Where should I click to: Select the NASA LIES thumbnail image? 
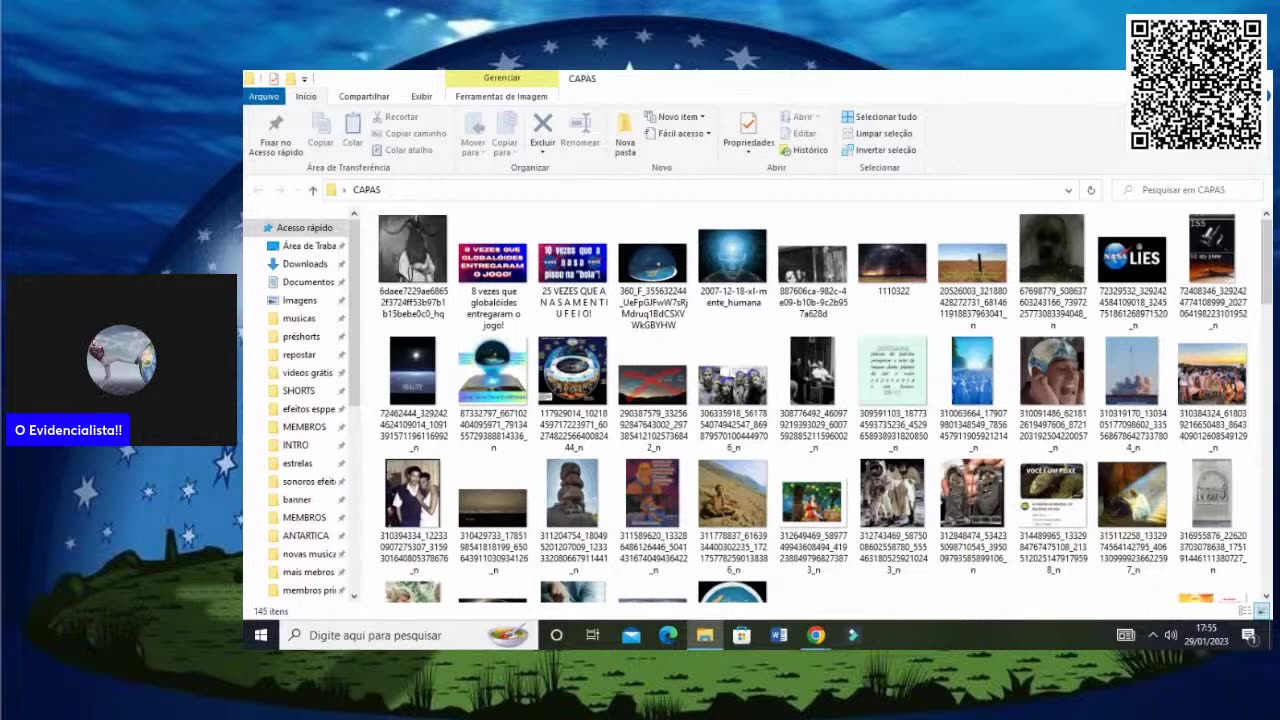(1131, 259)
